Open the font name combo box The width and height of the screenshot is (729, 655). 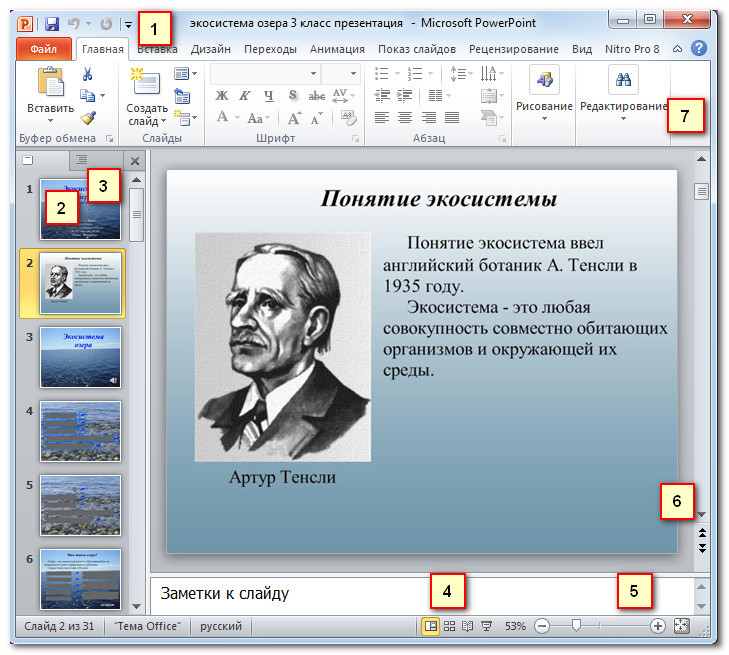click(265, 73)
